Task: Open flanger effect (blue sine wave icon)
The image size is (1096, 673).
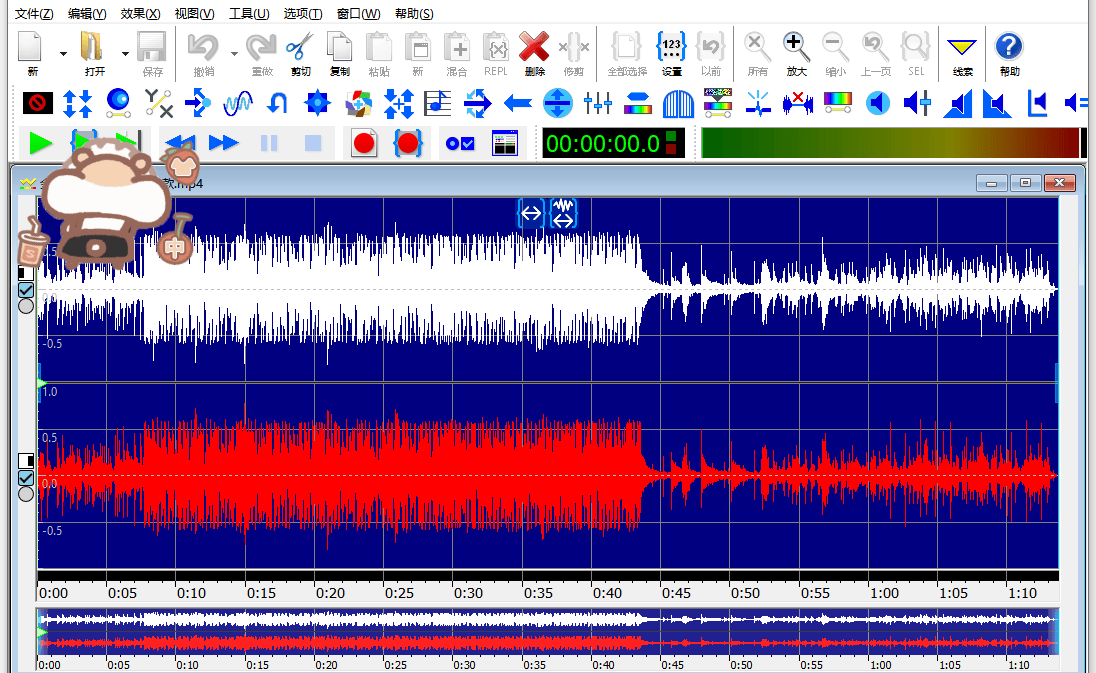Action: (238, 103)
